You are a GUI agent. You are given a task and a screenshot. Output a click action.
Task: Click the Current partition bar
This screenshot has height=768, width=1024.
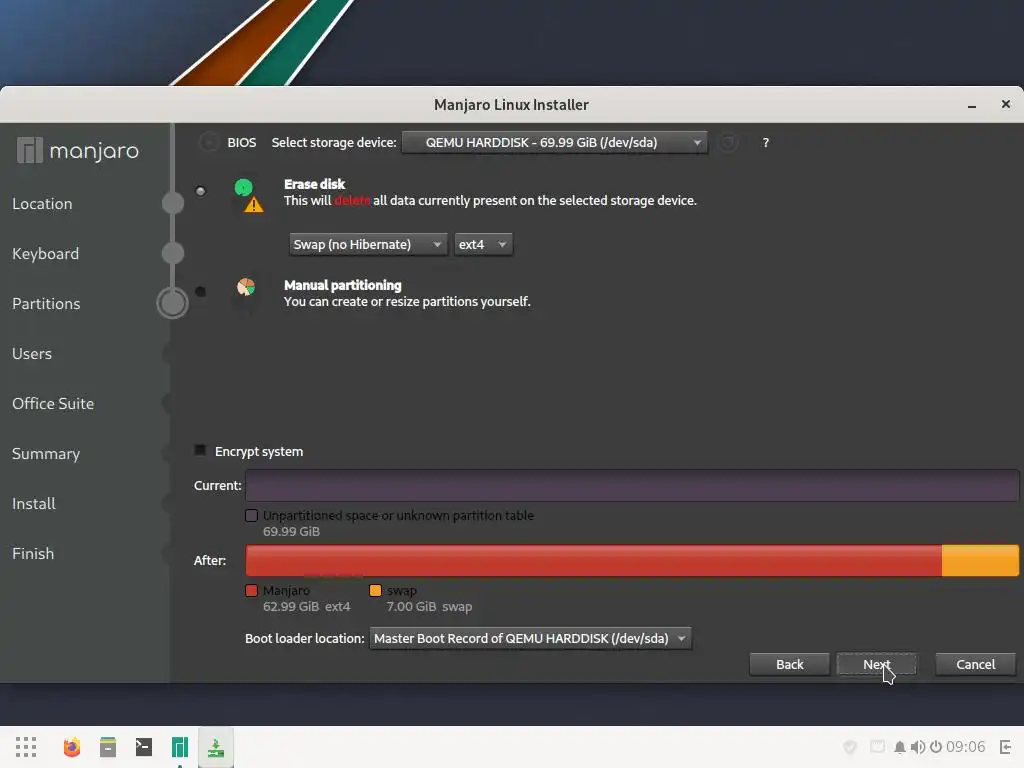click(x=632, y=485)
